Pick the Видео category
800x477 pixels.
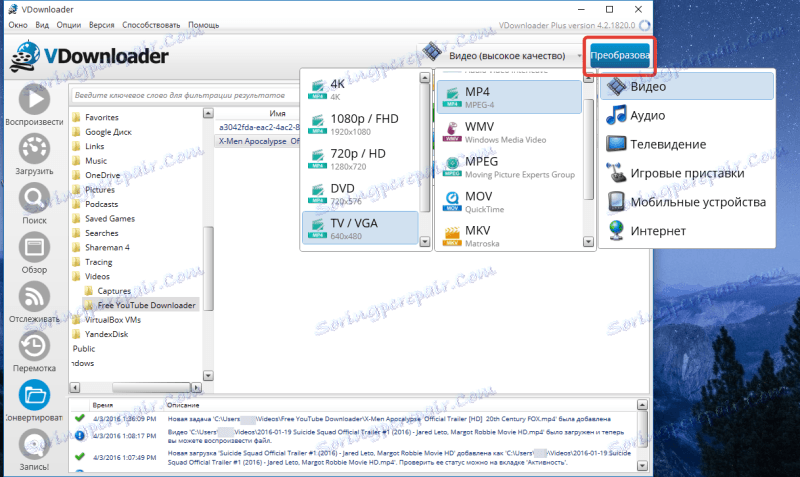(687, 86)
